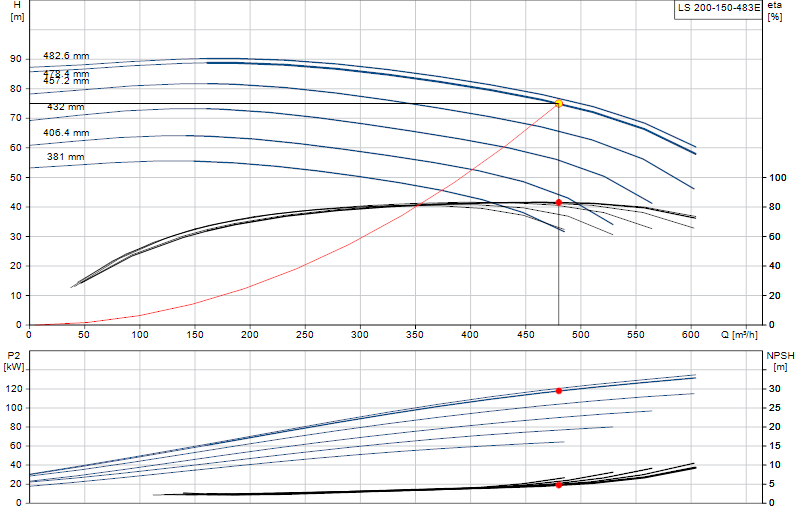
Task: Click the Q [m³/h] axis label
Action: pos(739,335)
